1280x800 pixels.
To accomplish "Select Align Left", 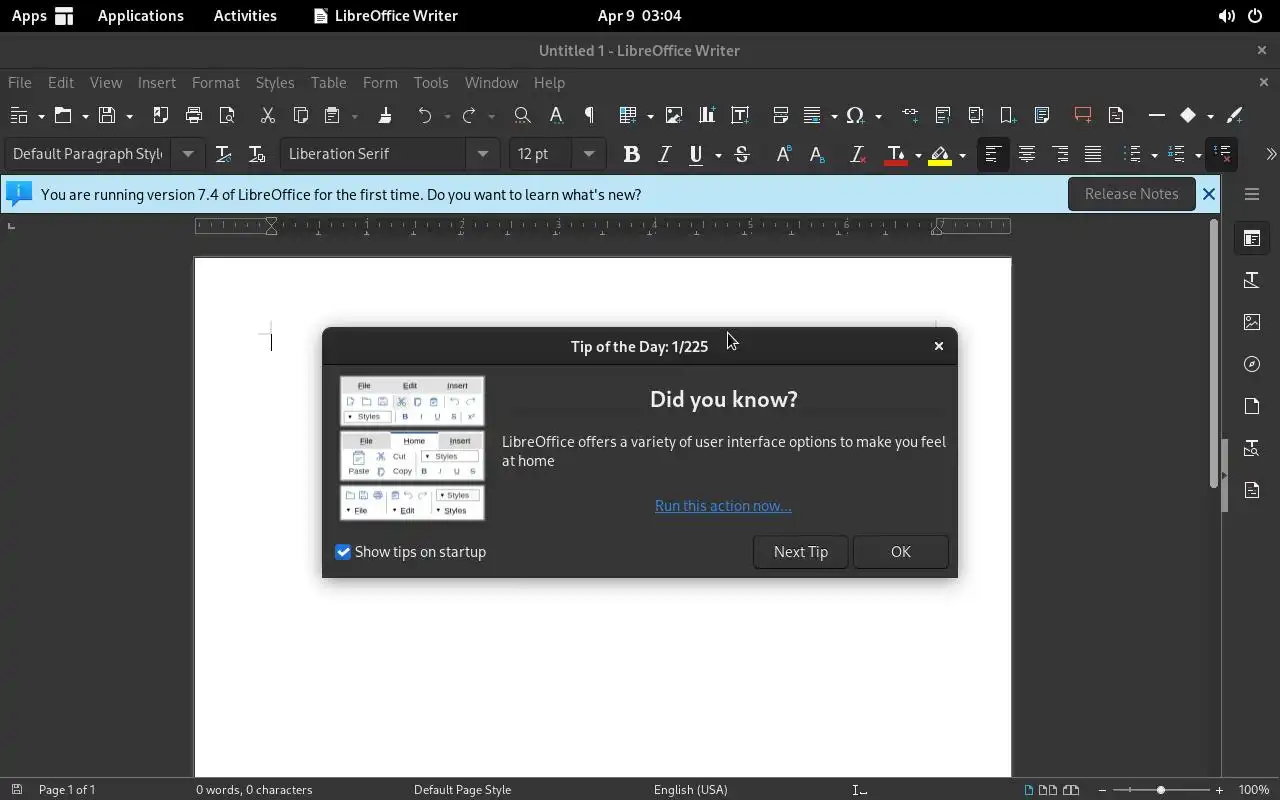I will [x=993, y=154].
